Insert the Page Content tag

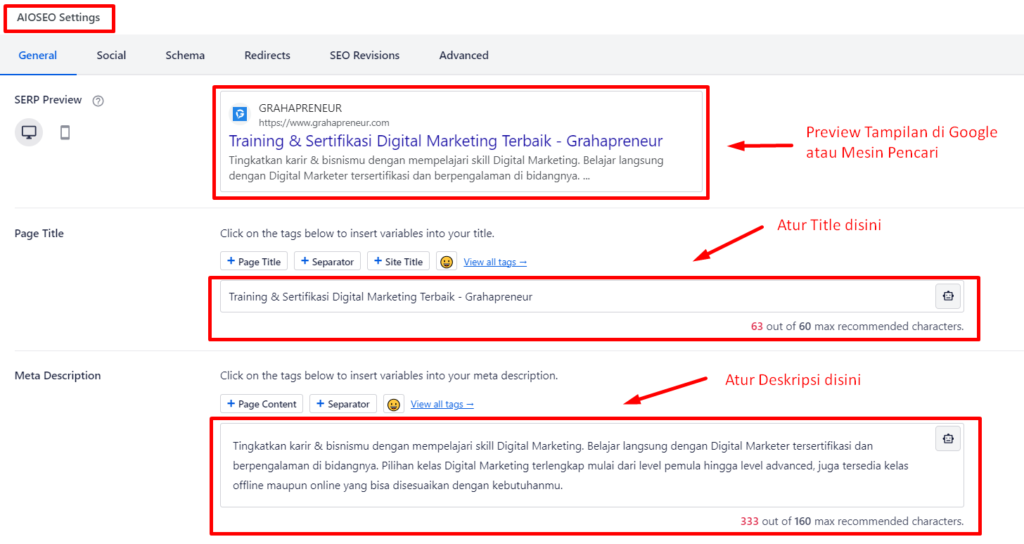tap(261, 404)
